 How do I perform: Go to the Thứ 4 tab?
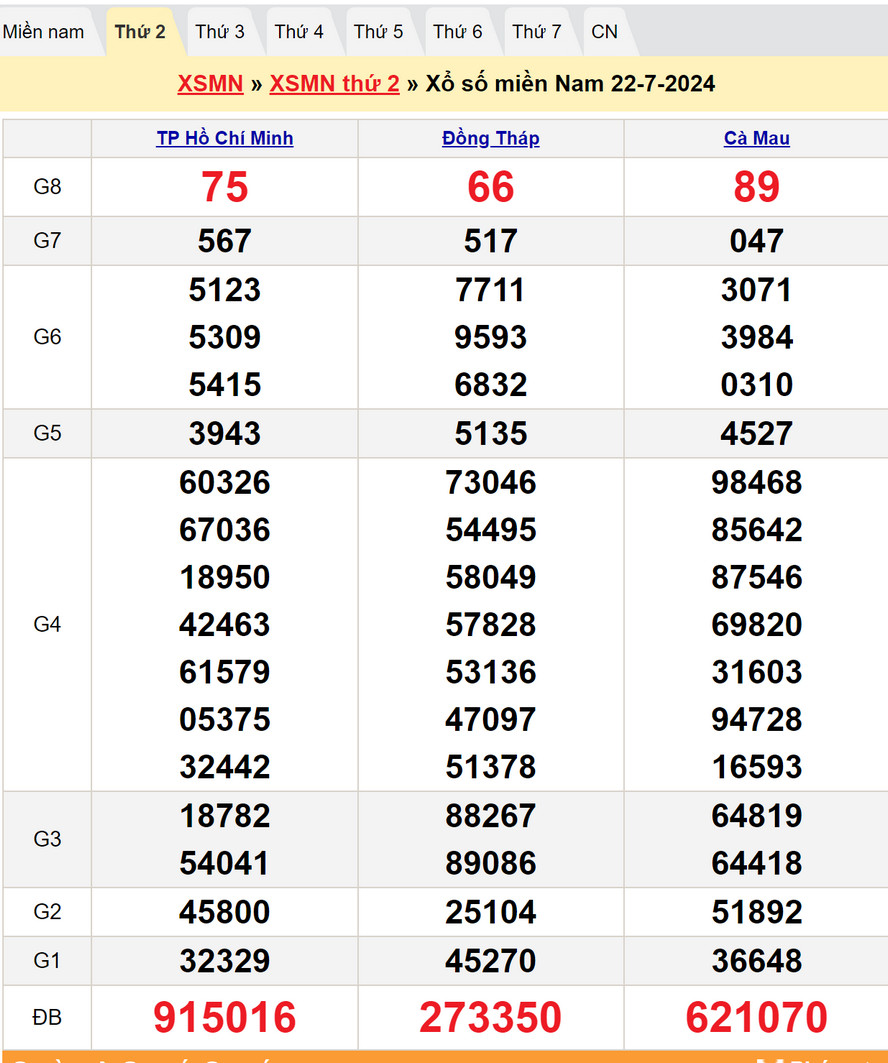(299, 32)
